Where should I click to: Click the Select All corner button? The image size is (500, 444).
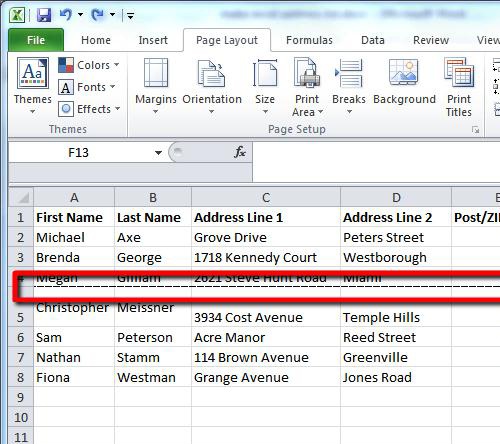click(21, 197)
